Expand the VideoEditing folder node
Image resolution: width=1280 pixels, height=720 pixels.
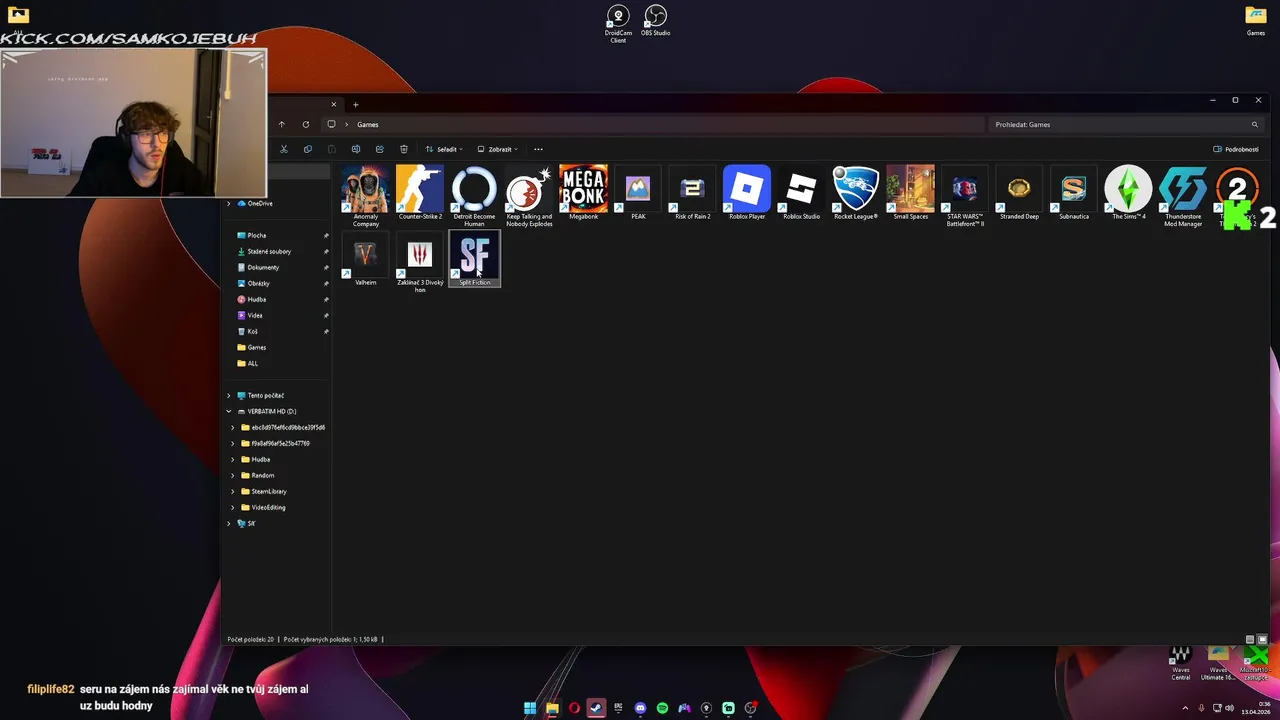(233, 507)
